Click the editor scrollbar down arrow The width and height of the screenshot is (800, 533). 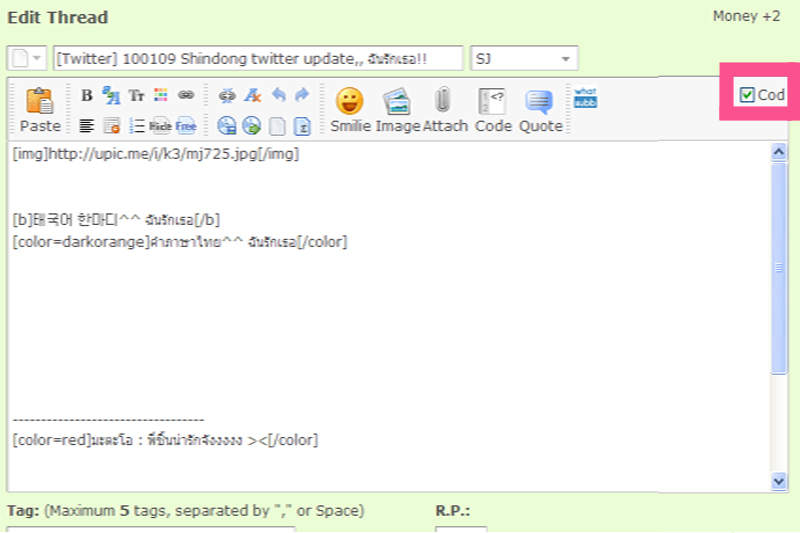pyautogui.click(x=779, y=481)
